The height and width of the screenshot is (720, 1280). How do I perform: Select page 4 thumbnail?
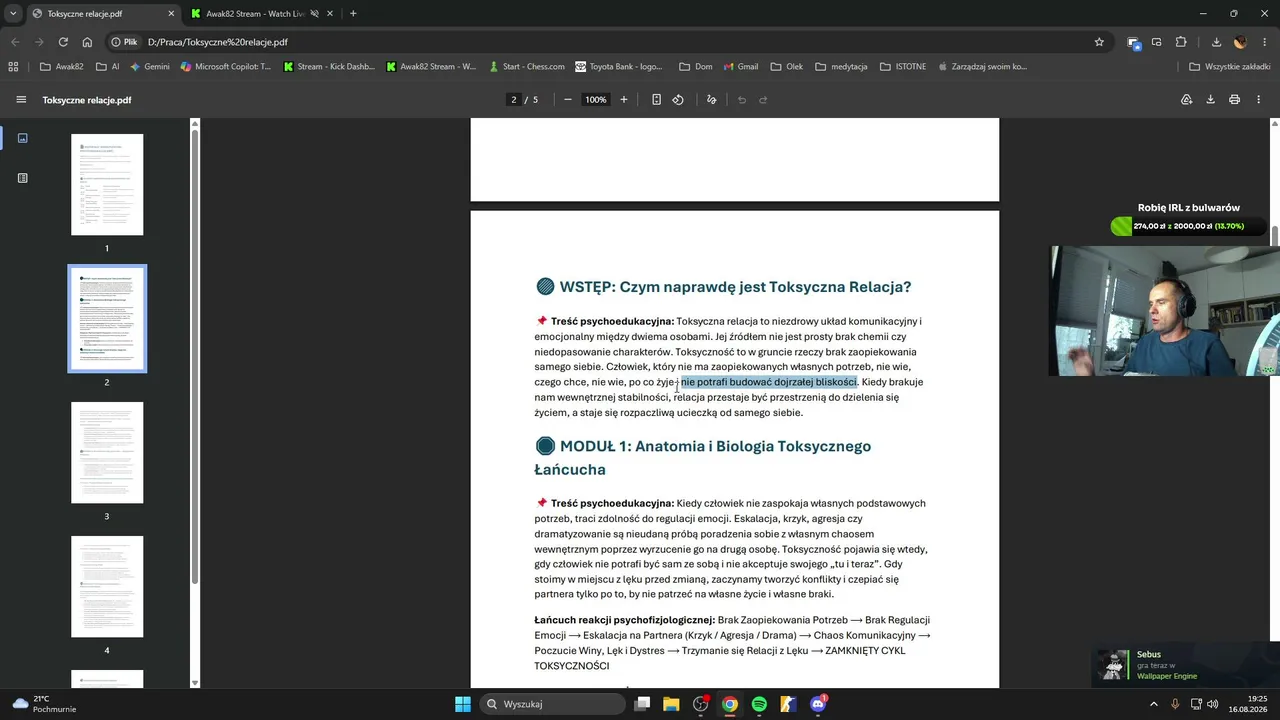click(x=107, y=587)
